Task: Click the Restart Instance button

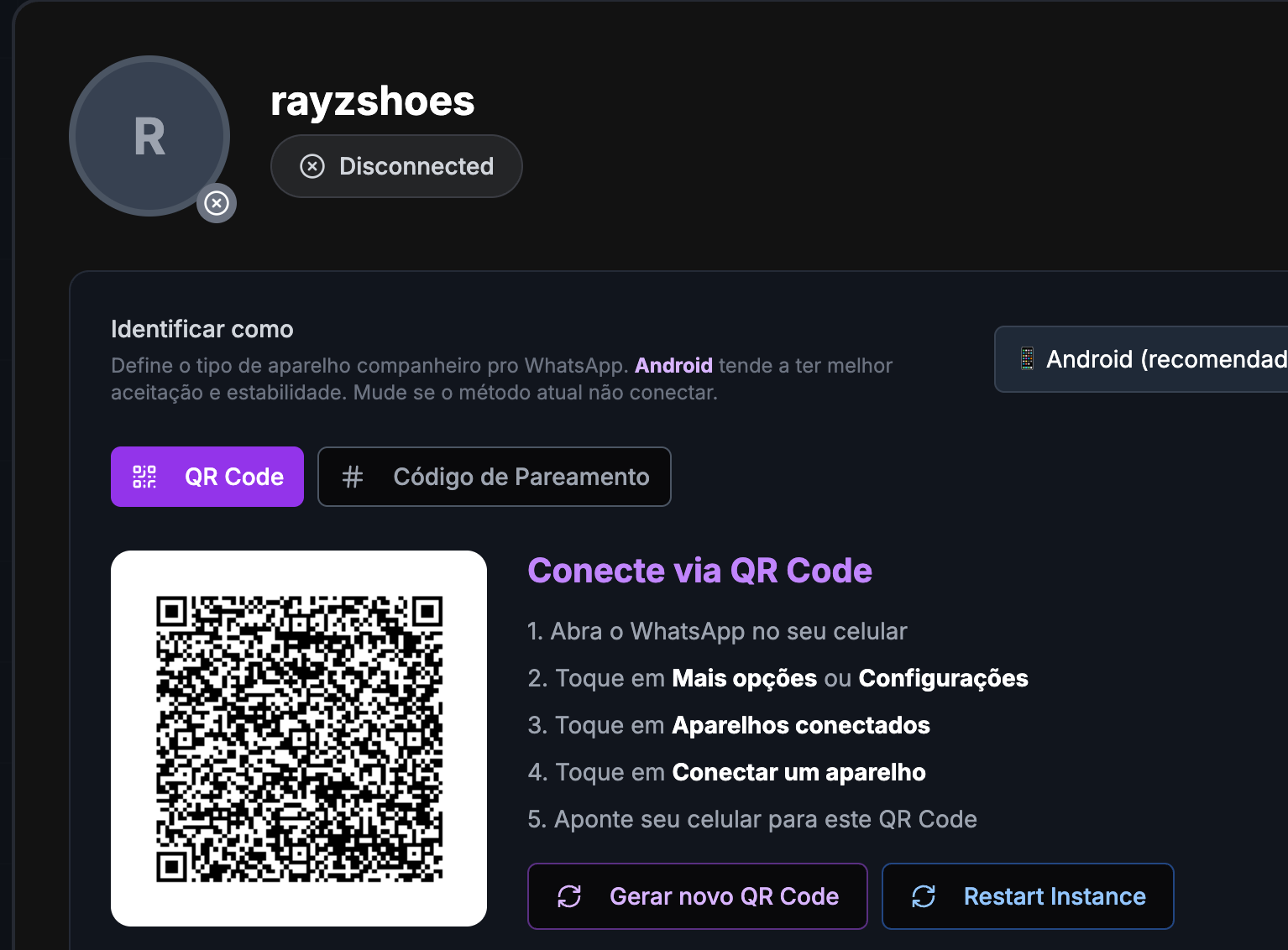Action: pyautogui.click(x=1028, y=896)
